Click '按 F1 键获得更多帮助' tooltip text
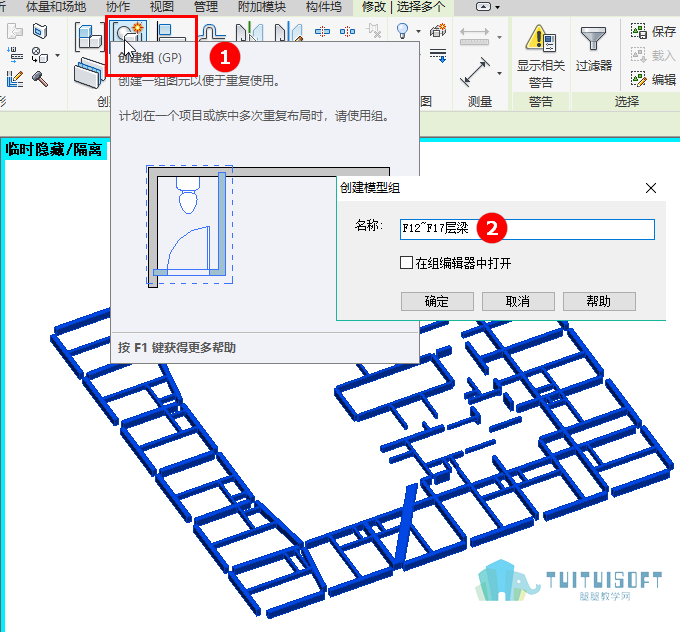The height and width of the screenshot is (632, 680). [x=177, y=347]
